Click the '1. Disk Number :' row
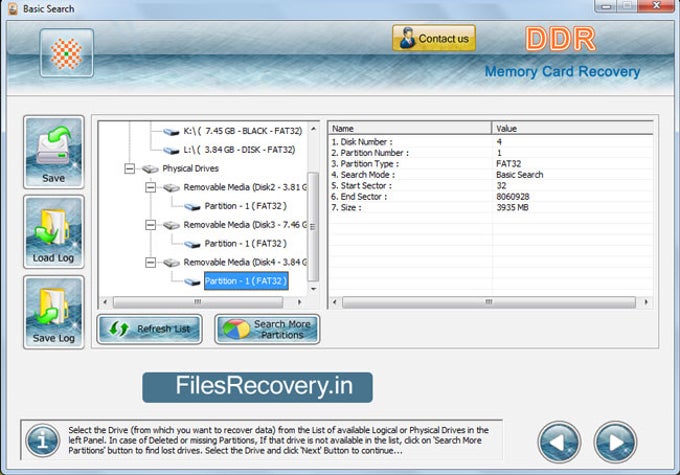The height and width of the screenshot is (475, 680). coord(490,142)
